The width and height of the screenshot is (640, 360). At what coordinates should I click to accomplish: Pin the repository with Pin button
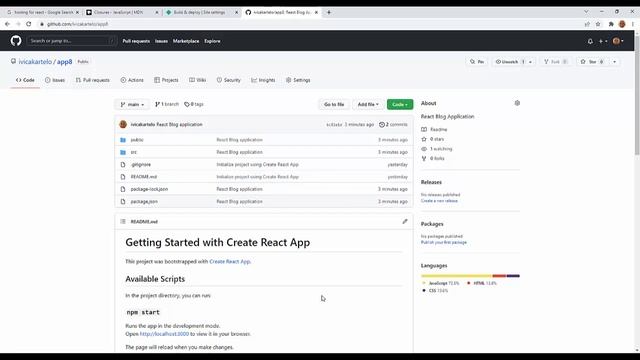click(477, 62)
